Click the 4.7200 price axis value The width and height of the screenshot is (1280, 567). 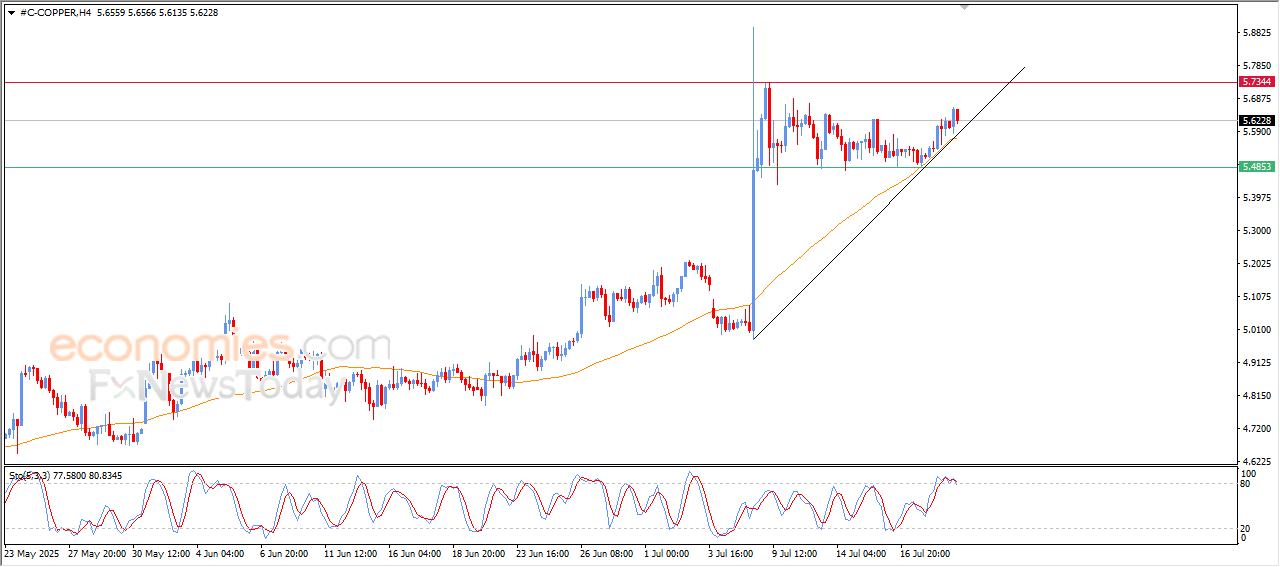click(x=1256, y=429)
